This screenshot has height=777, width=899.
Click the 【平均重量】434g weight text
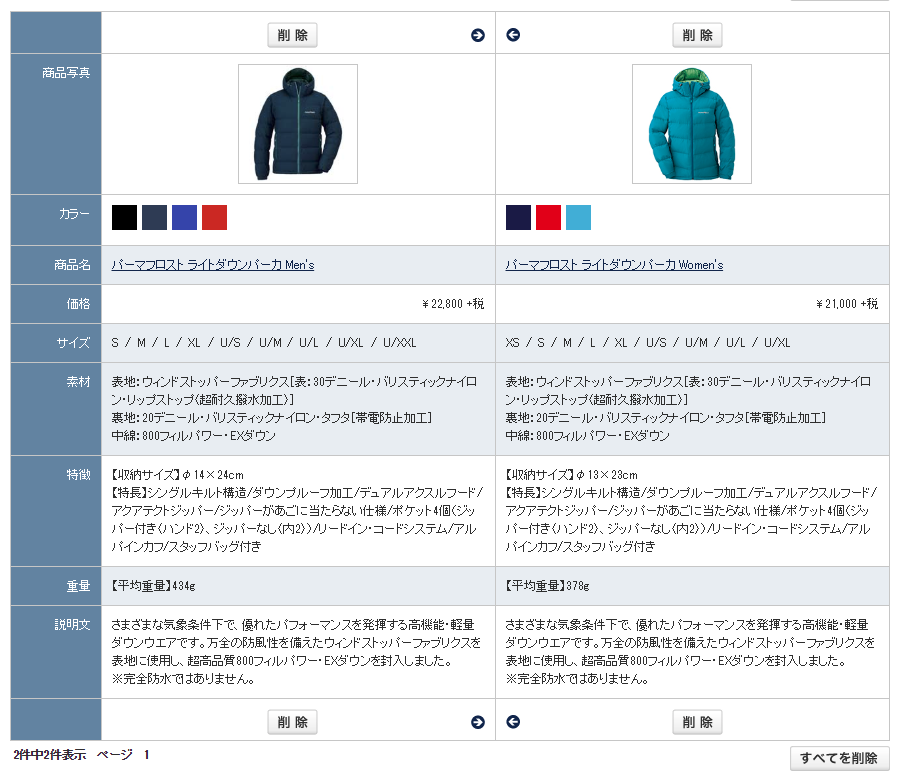pyautogui.click(x=153, y=586)
